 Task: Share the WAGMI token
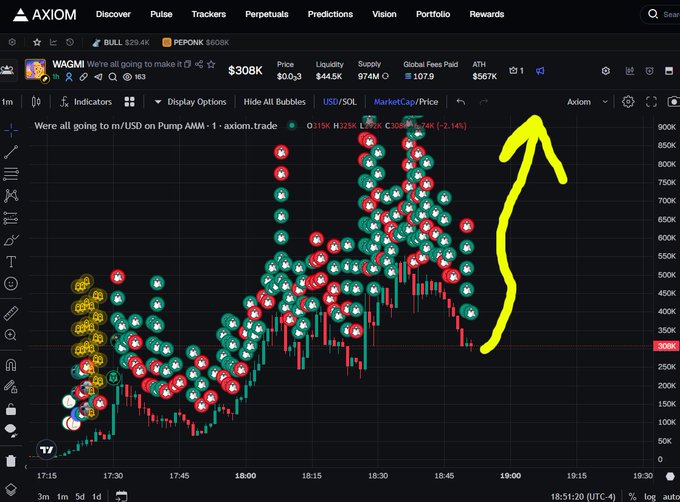tap(199, 64)
